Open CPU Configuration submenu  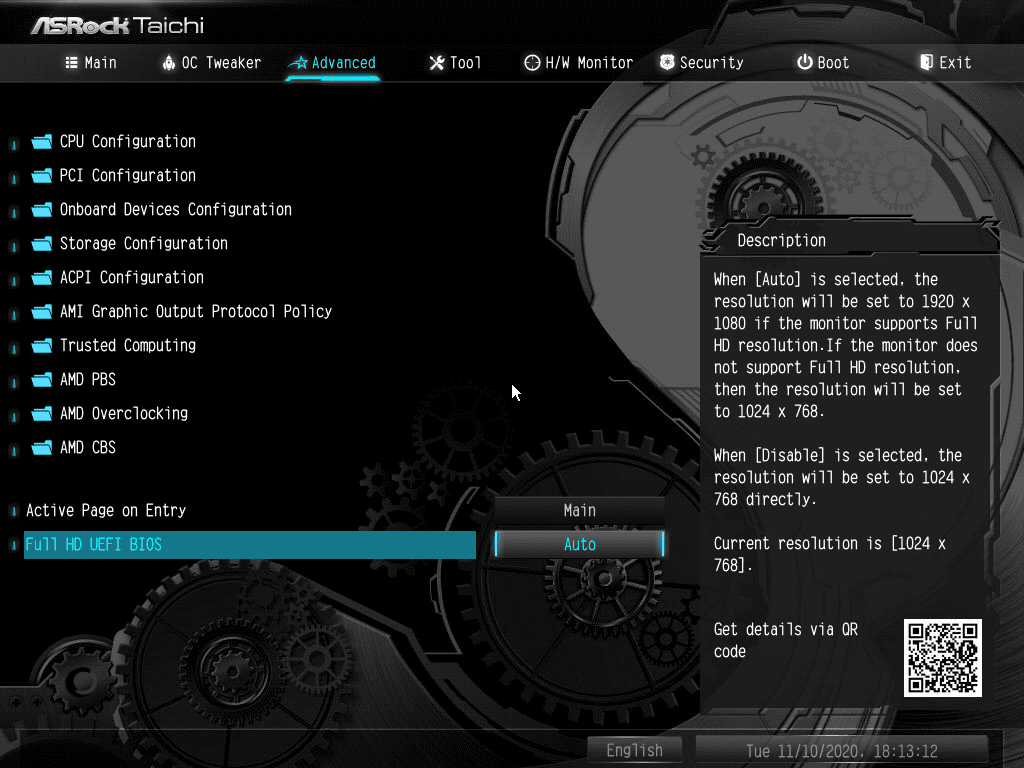point(128,142)
